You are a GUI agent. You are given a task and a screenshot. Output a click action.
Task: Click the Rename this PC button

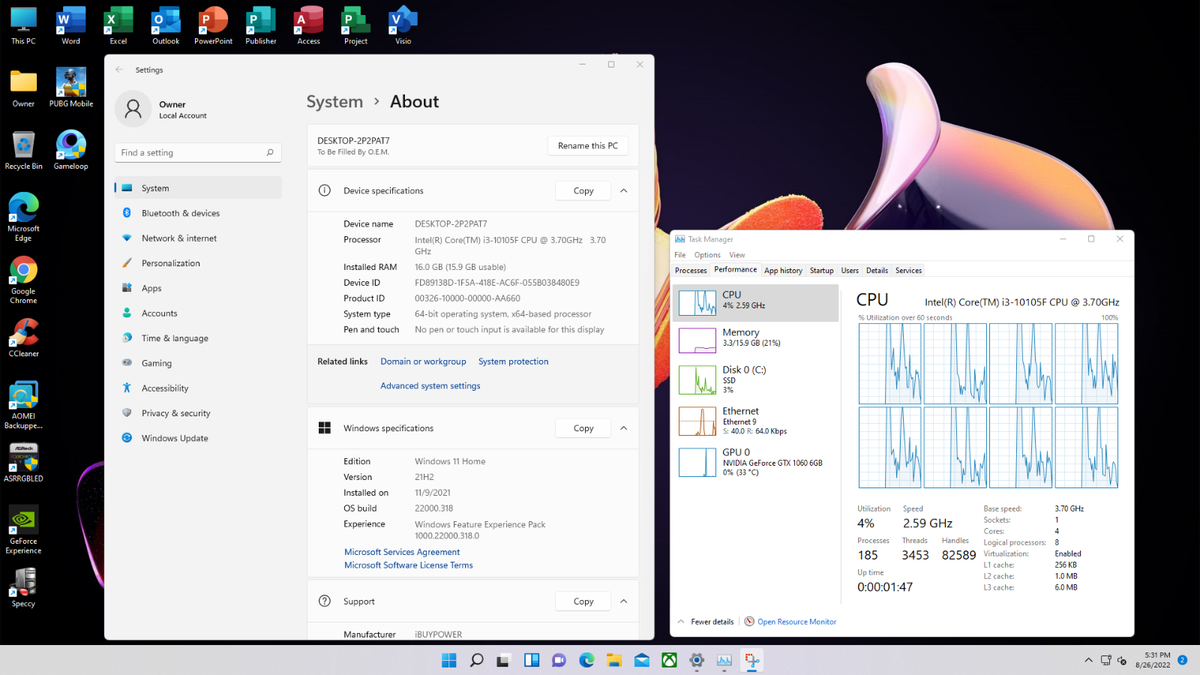point(587,146)
